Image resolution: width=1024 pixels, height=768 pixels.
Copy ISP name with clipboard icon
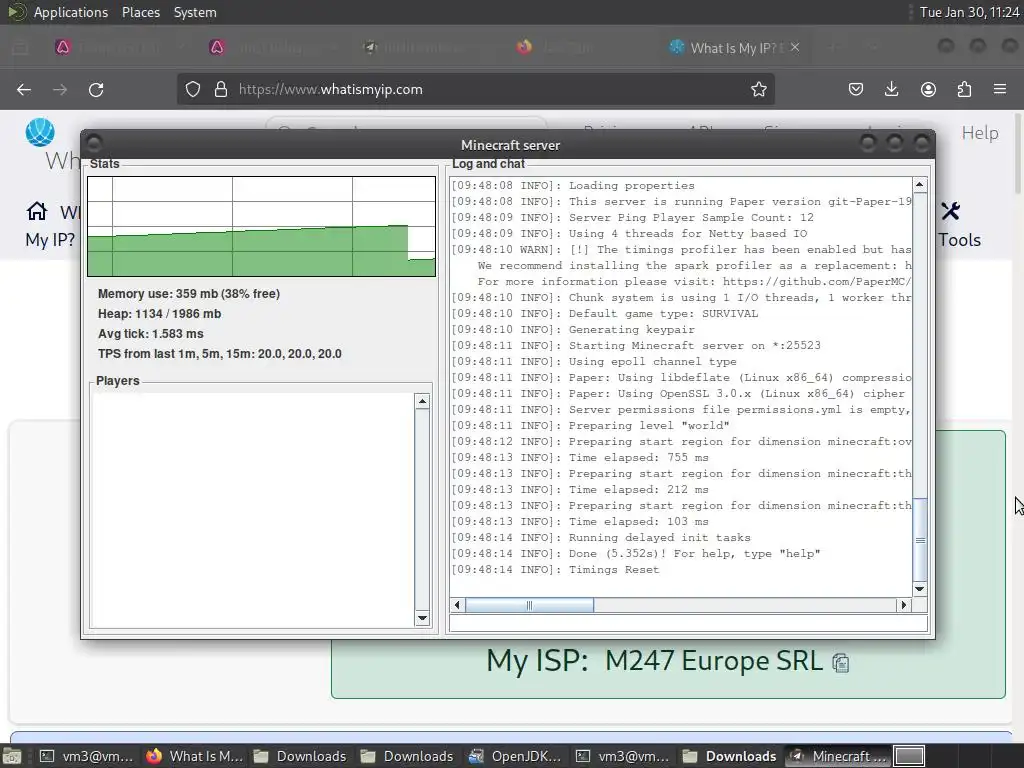tap(840, 663)
